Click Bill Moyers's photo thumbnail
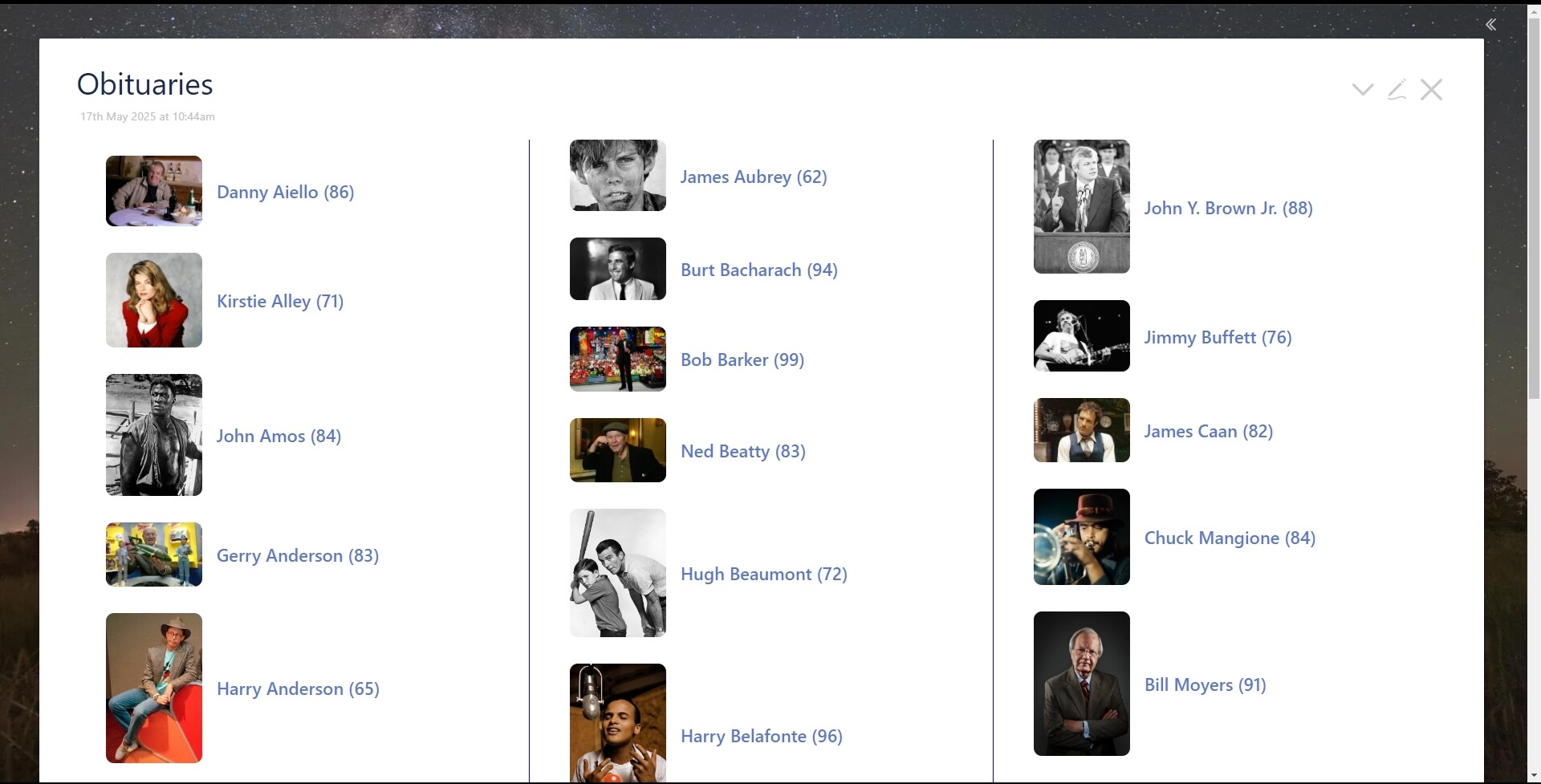 1082,684
